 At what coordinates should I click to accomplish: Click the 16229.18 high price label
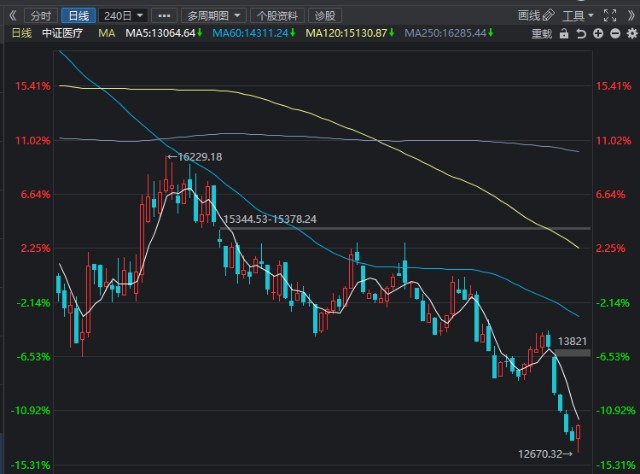point(198,157)
